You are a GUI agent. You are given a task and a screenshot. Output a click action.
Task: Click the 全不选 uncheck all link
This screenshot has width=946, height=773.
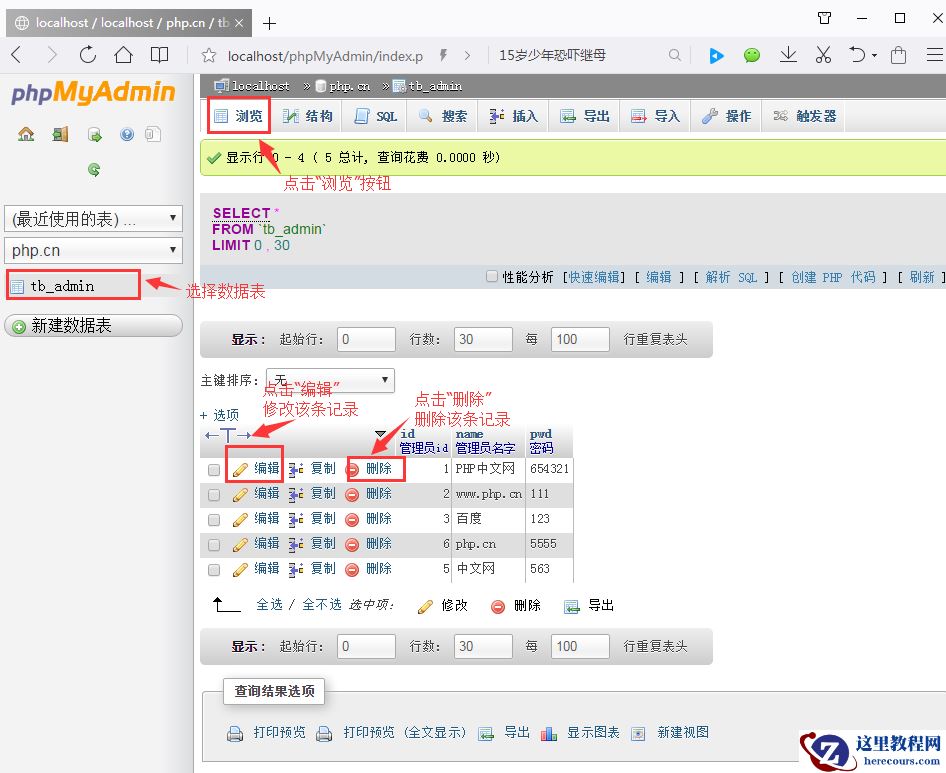(322, 605)
